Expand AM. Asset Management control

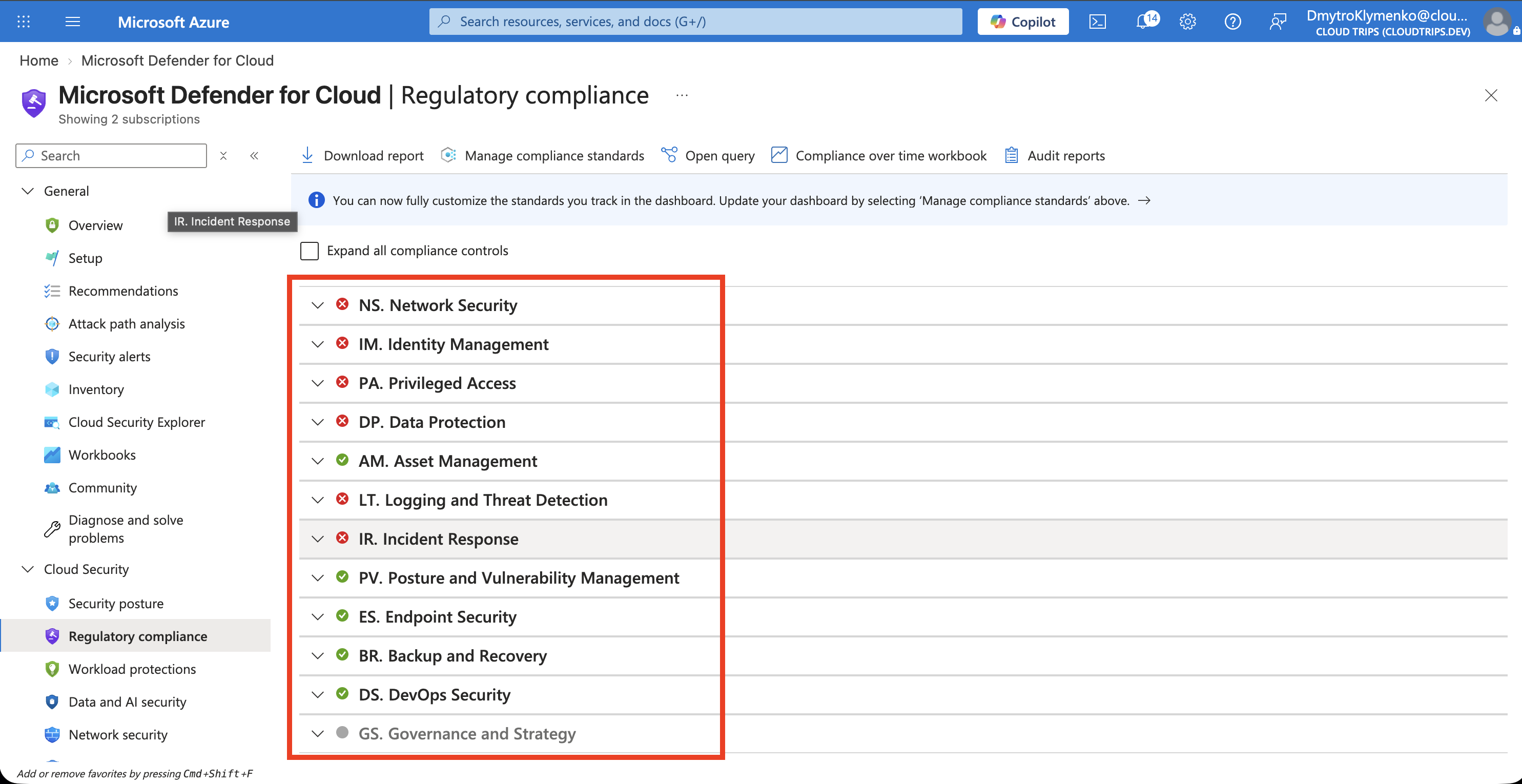[x=318, y=461]
